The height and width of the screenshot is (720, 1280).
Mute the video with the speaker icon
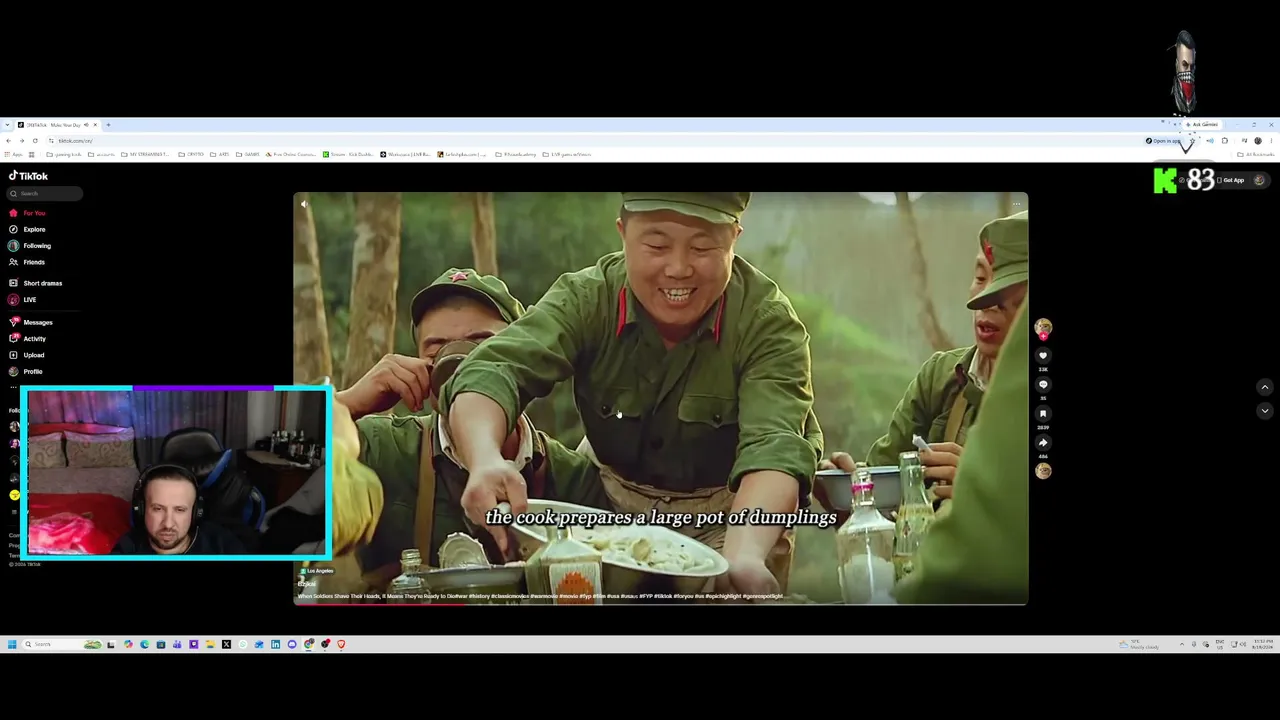pos(304,204)
